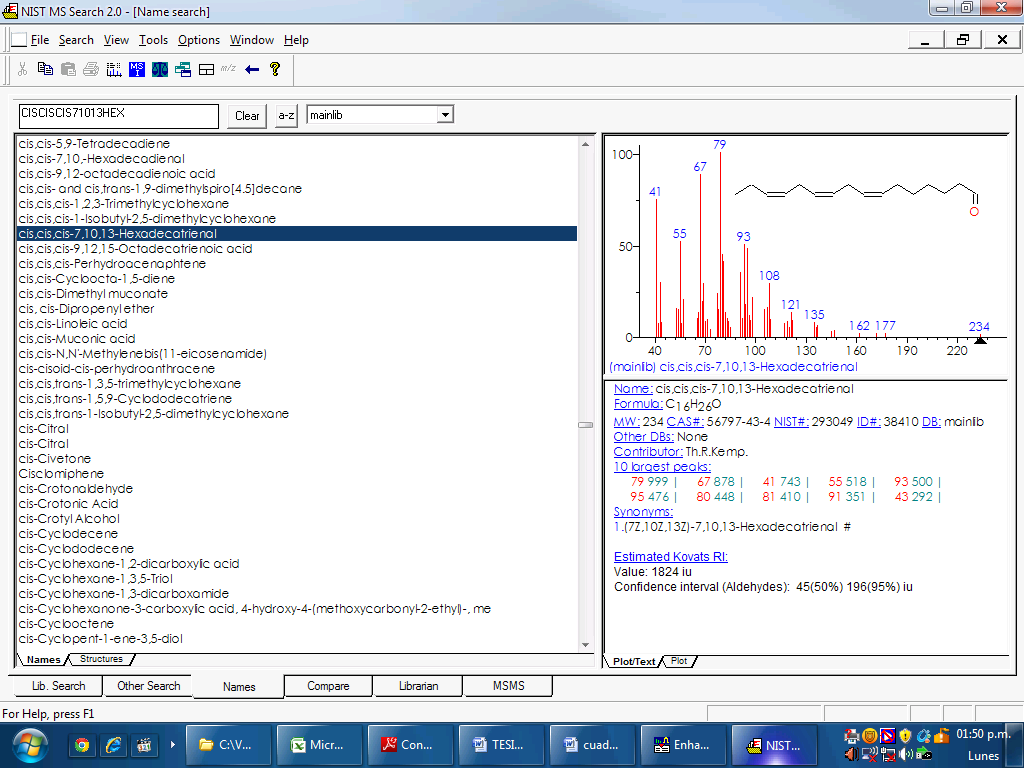Switch to the Structures tab
The image size is (1024, 768).
click(101, 659)
